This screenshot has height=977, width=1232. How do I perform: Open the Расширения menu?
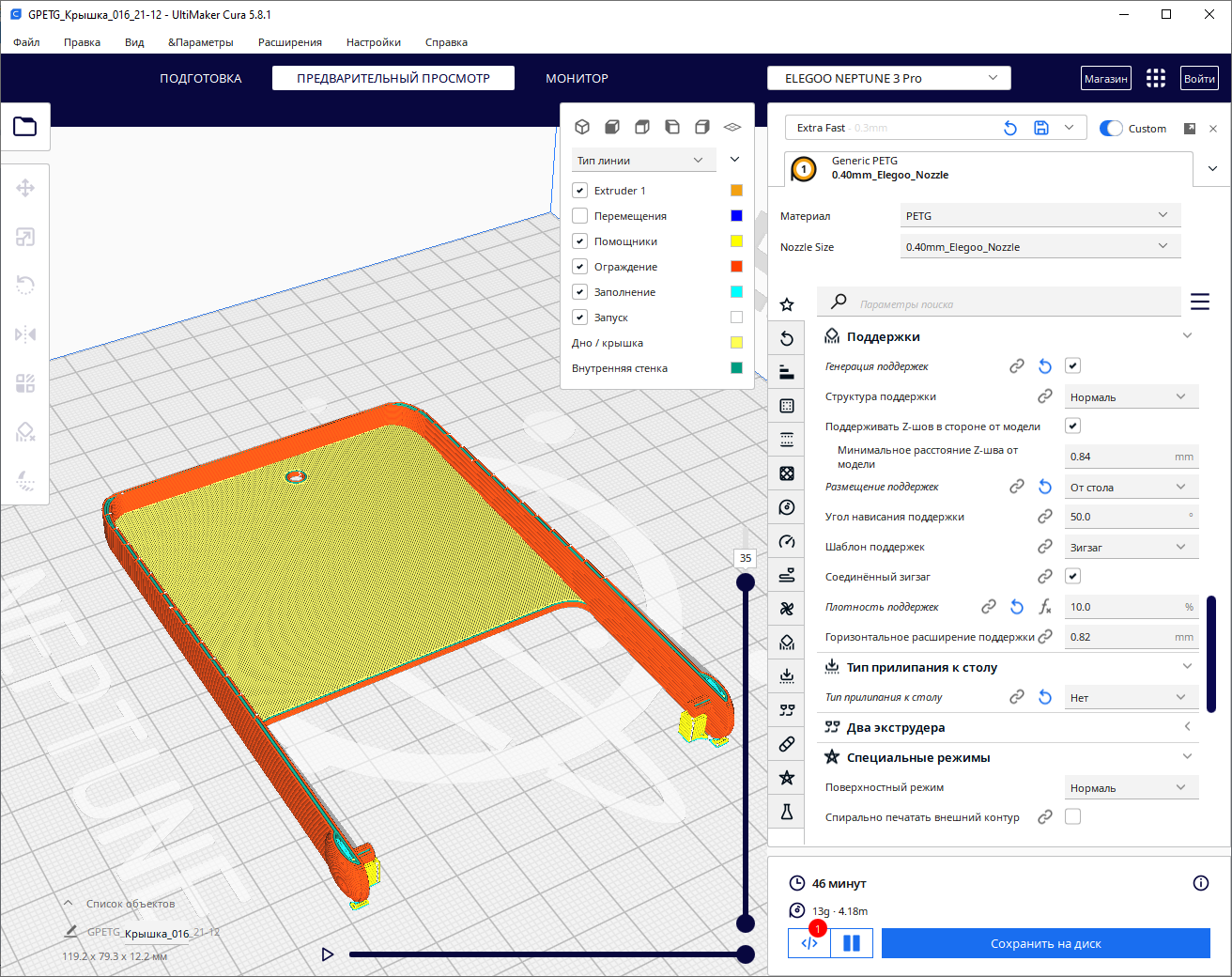pos(289,42)
